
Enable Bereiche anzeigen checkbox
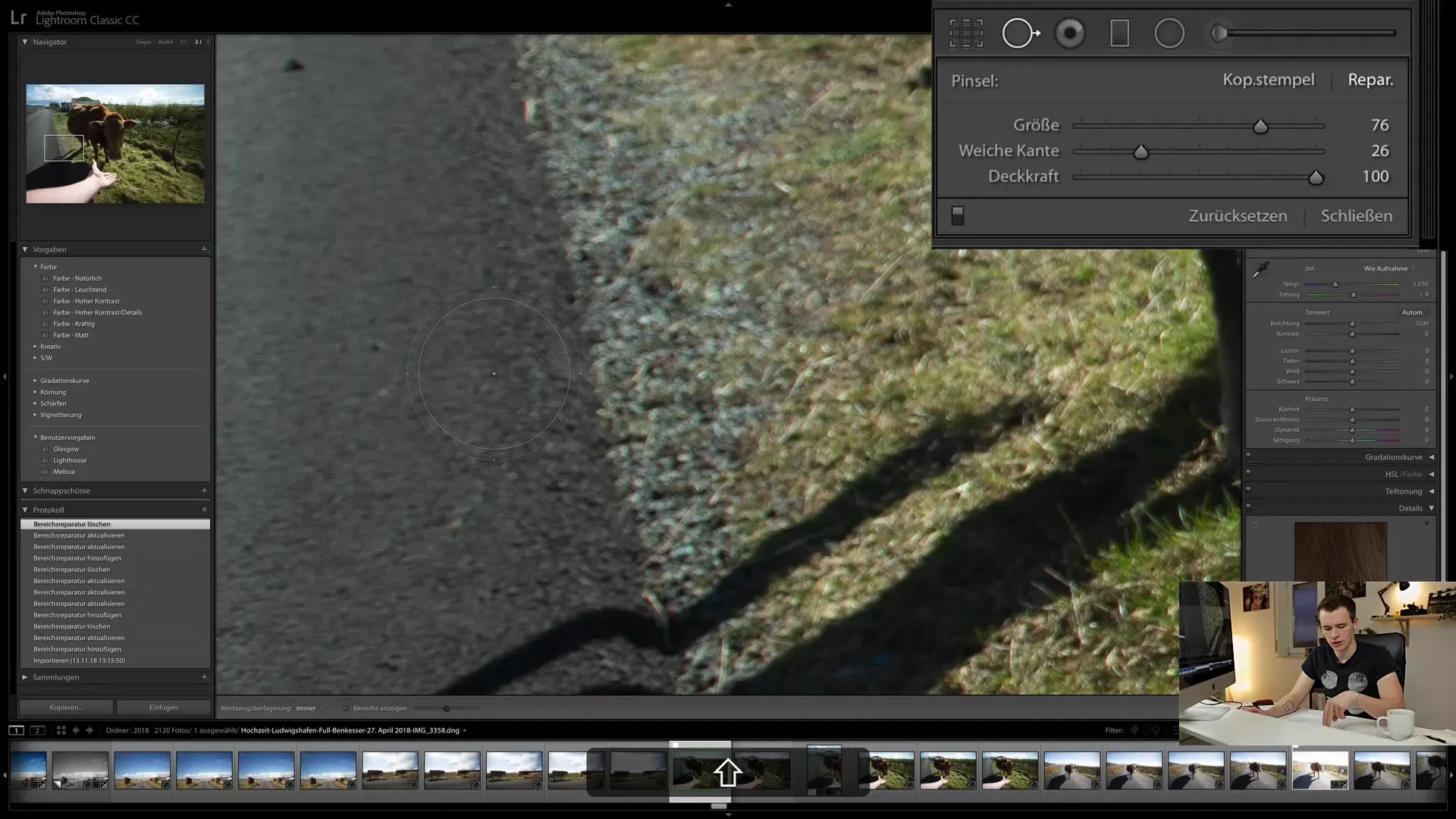click(345, 708)
